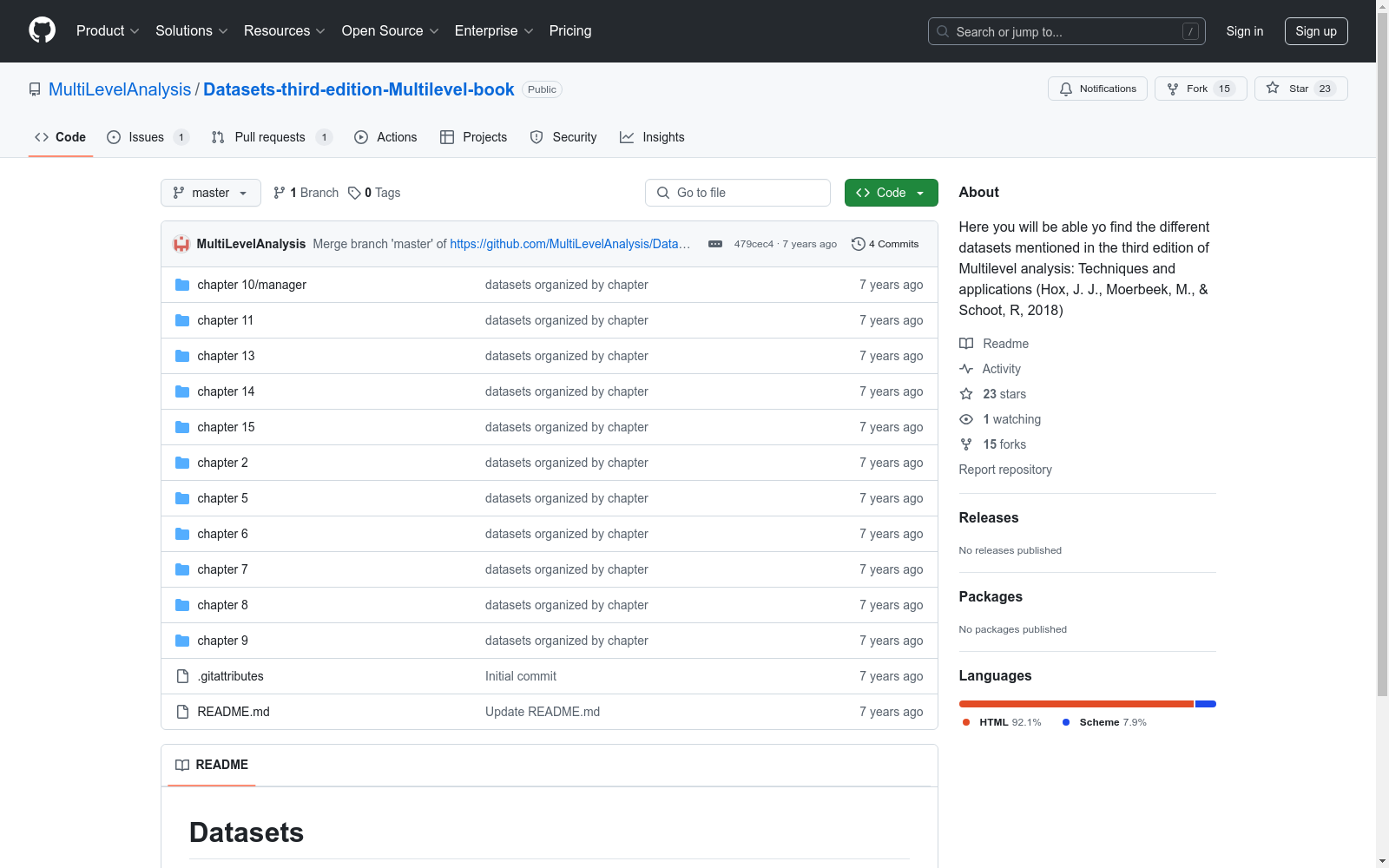Image resolution: width=1389 pixels, height=868 pixels.
Task: Click the Go to file input
Action: pos(738,193)
